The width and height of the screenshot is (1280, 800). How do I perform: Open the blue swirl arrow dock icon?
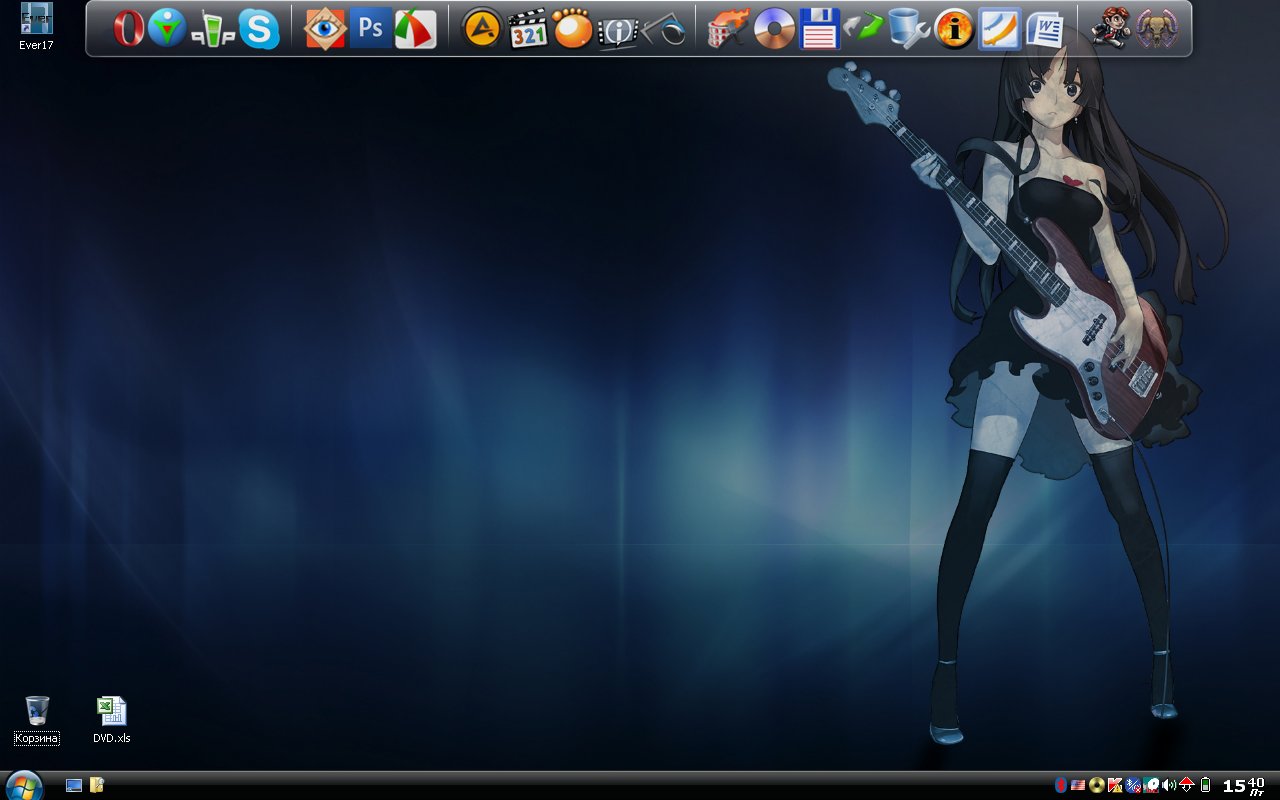[x=664, y=29]
